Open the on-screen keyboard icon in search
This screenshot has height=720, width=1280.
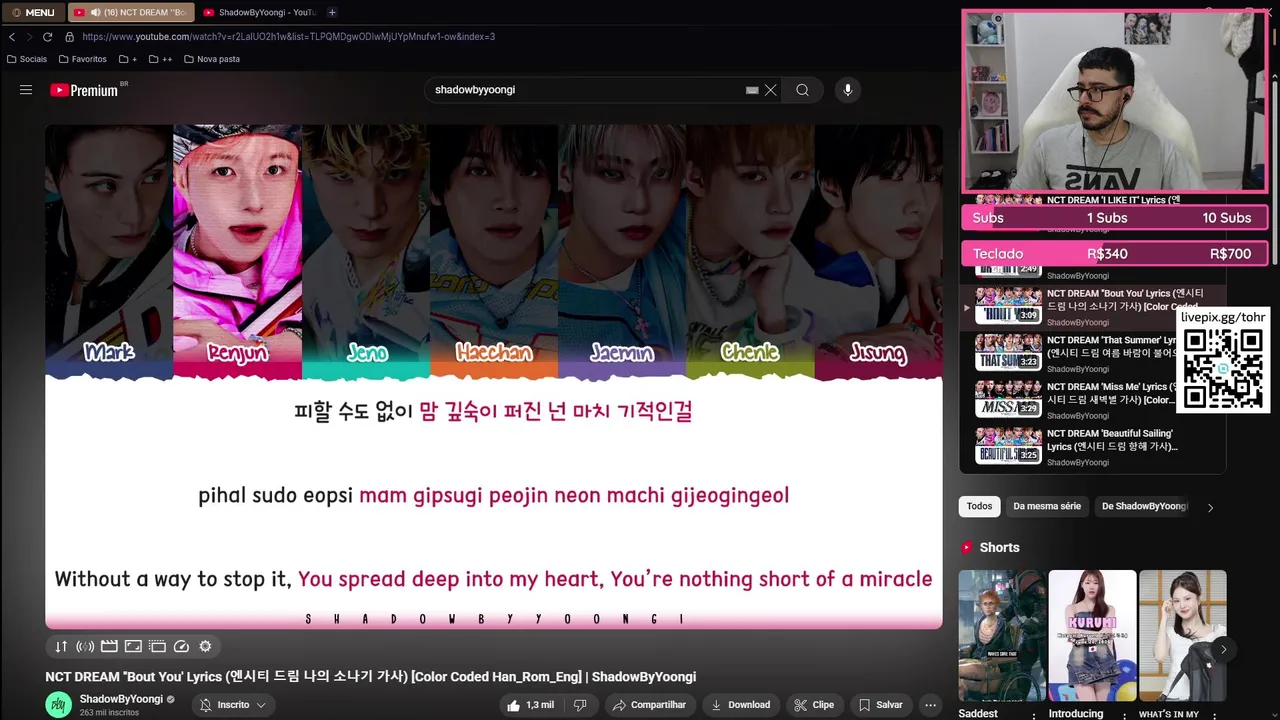coord(752,90)
